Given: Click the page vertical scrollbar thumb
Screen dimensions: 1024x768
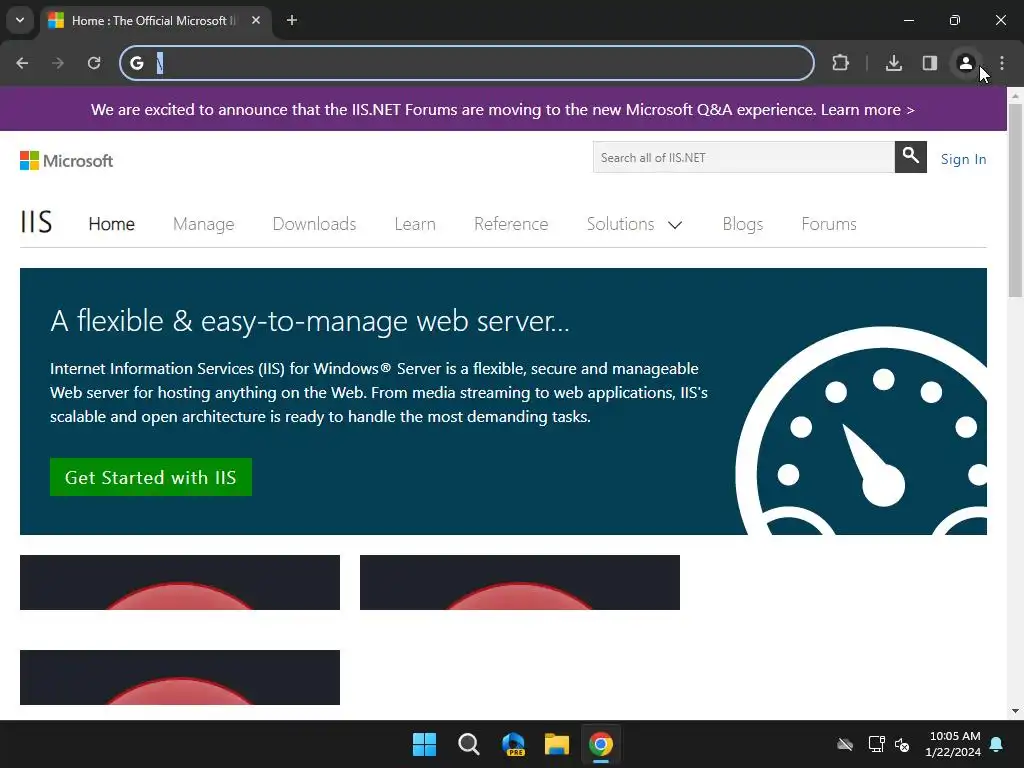Looking at the screenshot, I should pos(1015,199).
